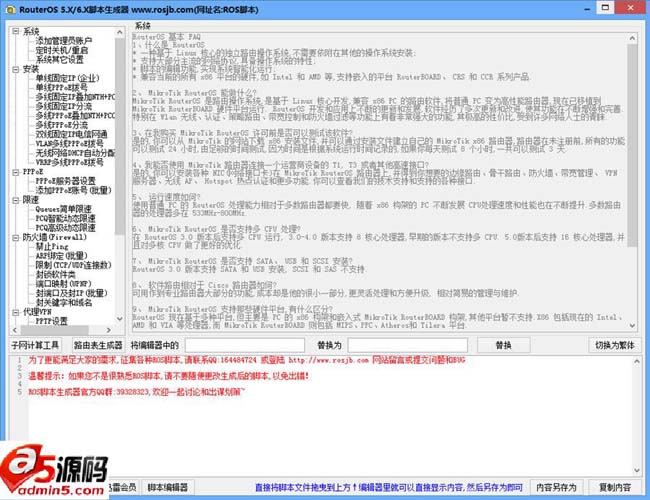Viewport: 650px width, 500px height.
Task: Collapse the PPPoE tree node
Action: pyautogui.click(x=16, y=172)
